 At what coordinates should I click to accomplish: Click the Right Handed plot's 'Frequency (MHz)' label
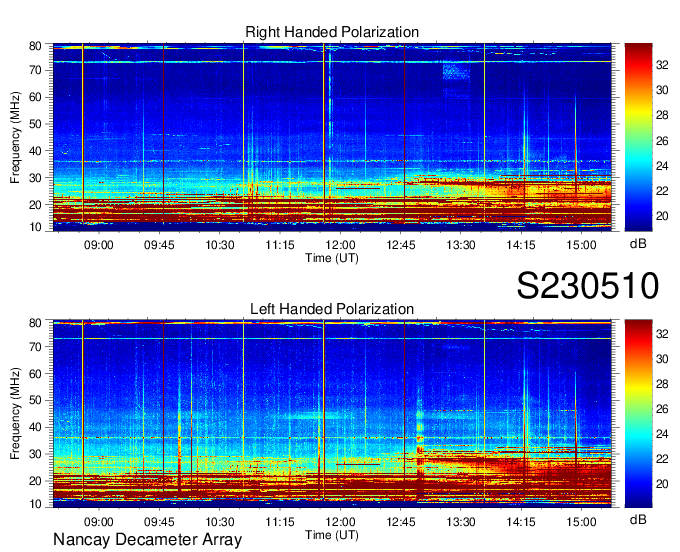pos(15,137)
